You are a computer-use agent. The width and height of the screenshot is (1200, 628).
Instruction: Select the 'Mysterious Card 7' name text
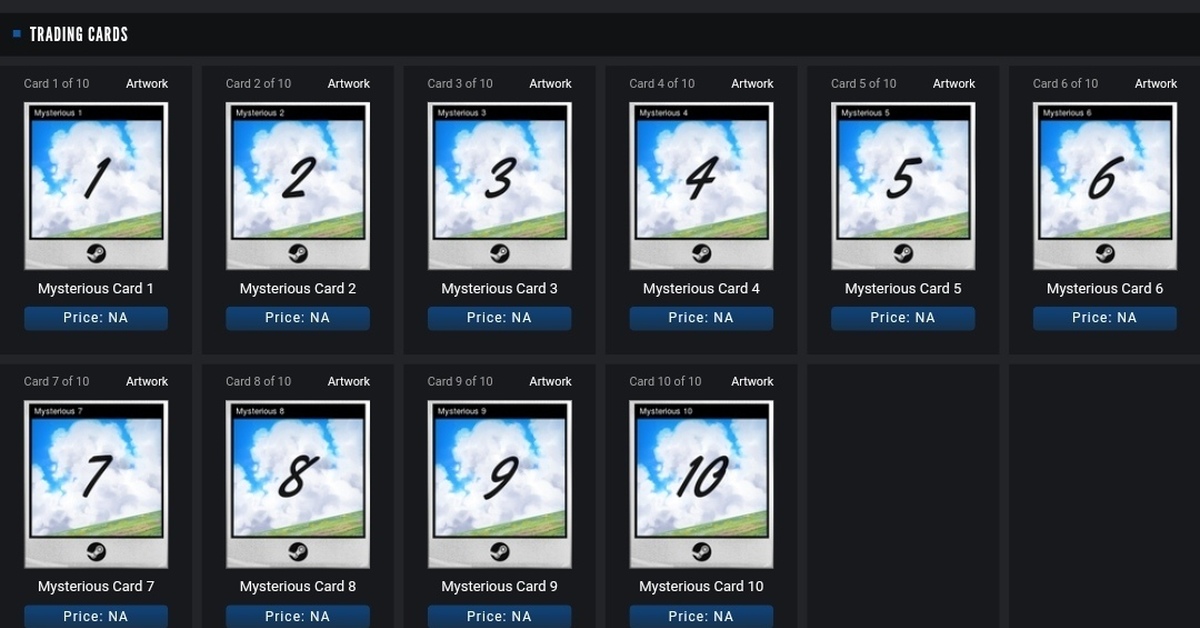(96, 587)
